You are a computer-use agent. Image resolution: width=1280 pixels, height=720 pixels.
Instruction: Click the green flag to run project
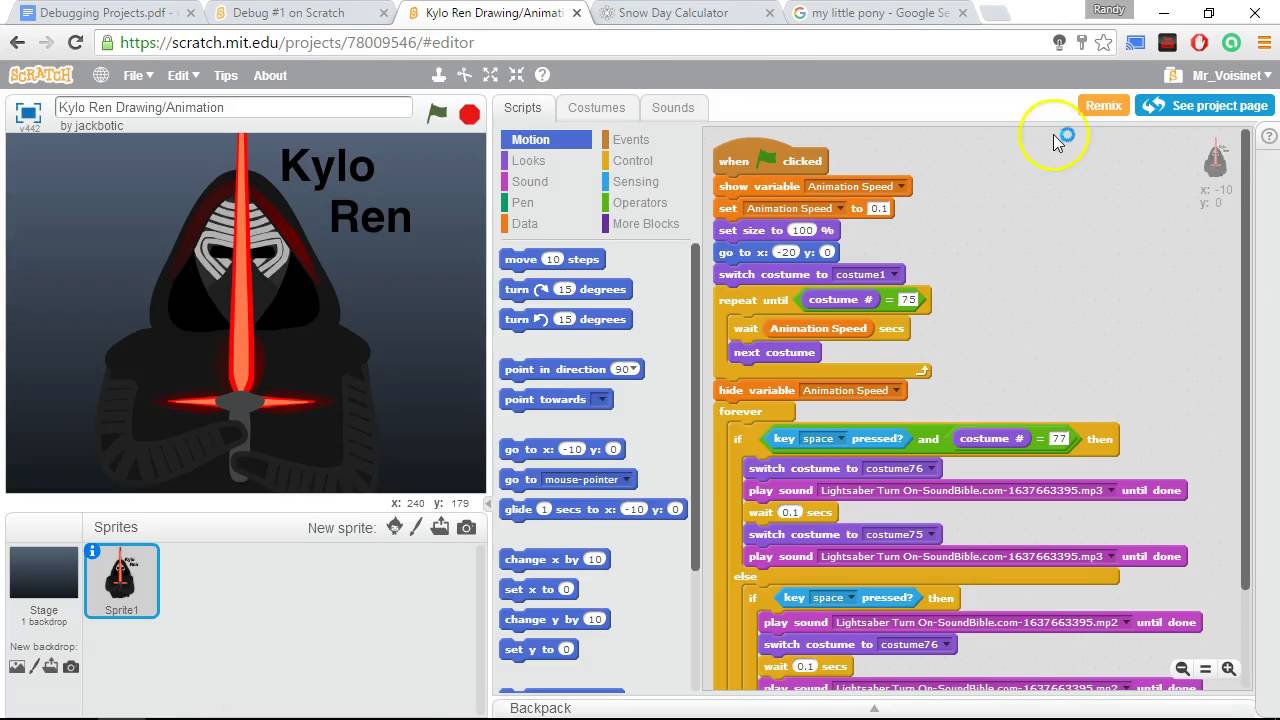click(437, 113)
